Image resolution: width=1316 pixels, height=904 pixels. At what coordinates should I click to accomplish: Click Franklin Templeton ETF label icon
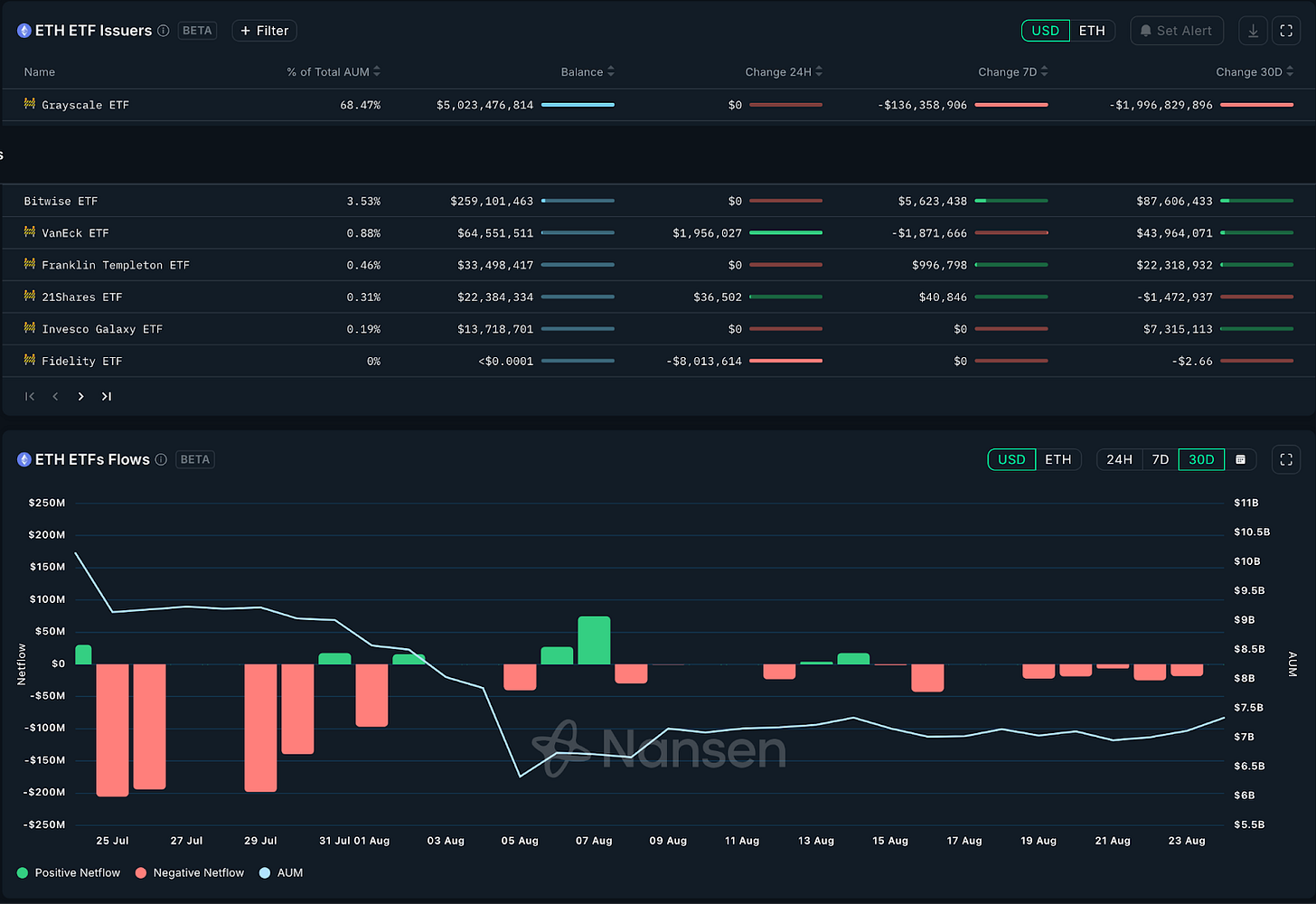[x=30, y=264]
